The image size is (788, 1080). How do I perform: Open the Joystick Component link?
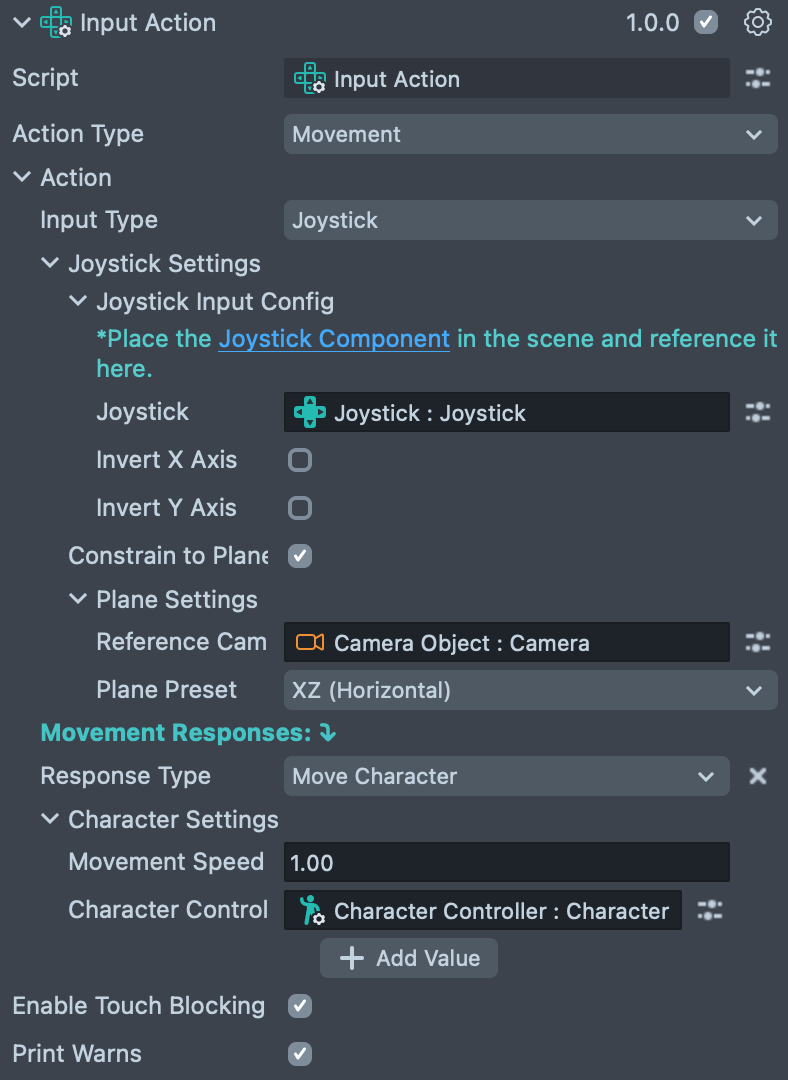[x=334, y=339]
